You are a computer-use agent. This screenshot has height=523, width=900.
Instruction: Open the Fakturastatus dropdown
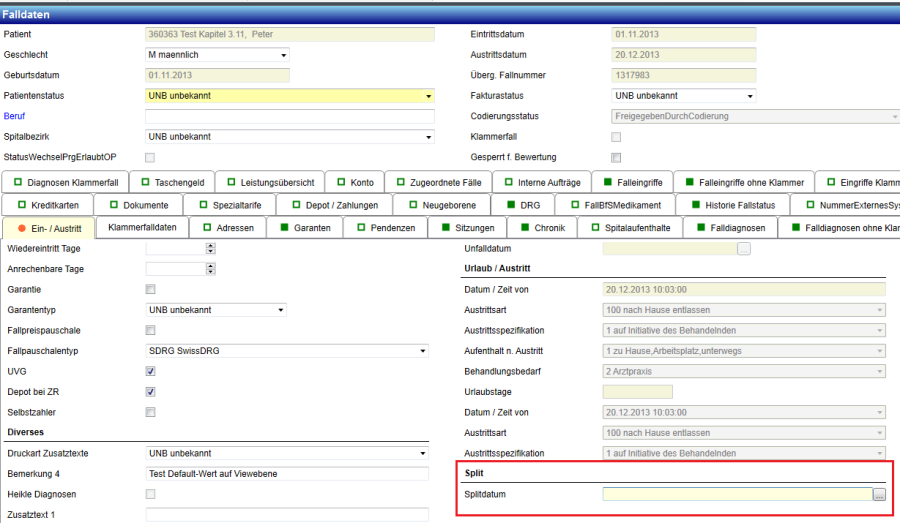(x=750, y=96)
